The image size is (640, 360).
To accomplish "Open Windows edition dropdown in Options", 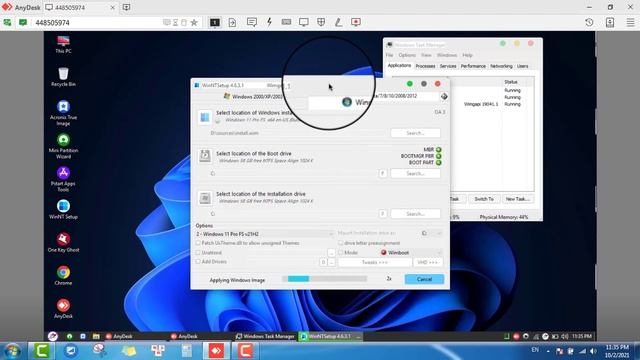I will tap(264, 234).
